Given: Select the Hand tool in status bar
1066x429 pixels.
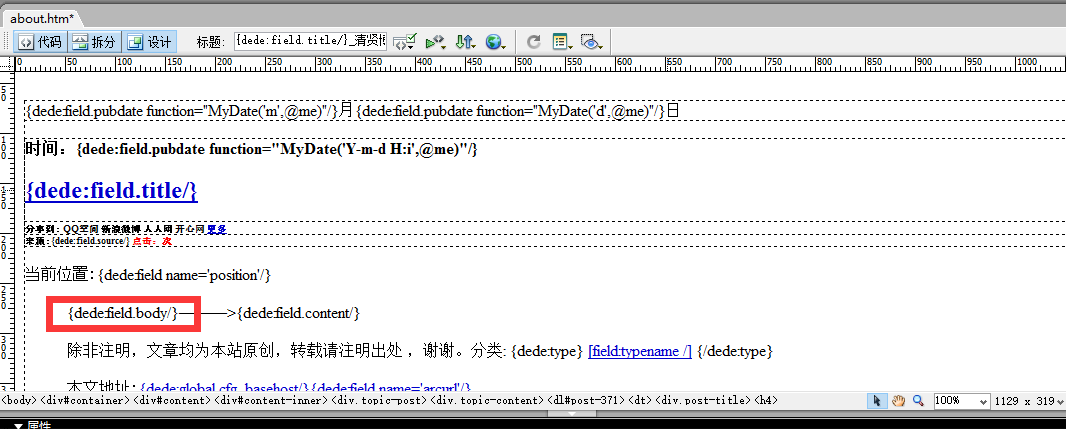Looking at the screenshot, I should tap(899, 401).
